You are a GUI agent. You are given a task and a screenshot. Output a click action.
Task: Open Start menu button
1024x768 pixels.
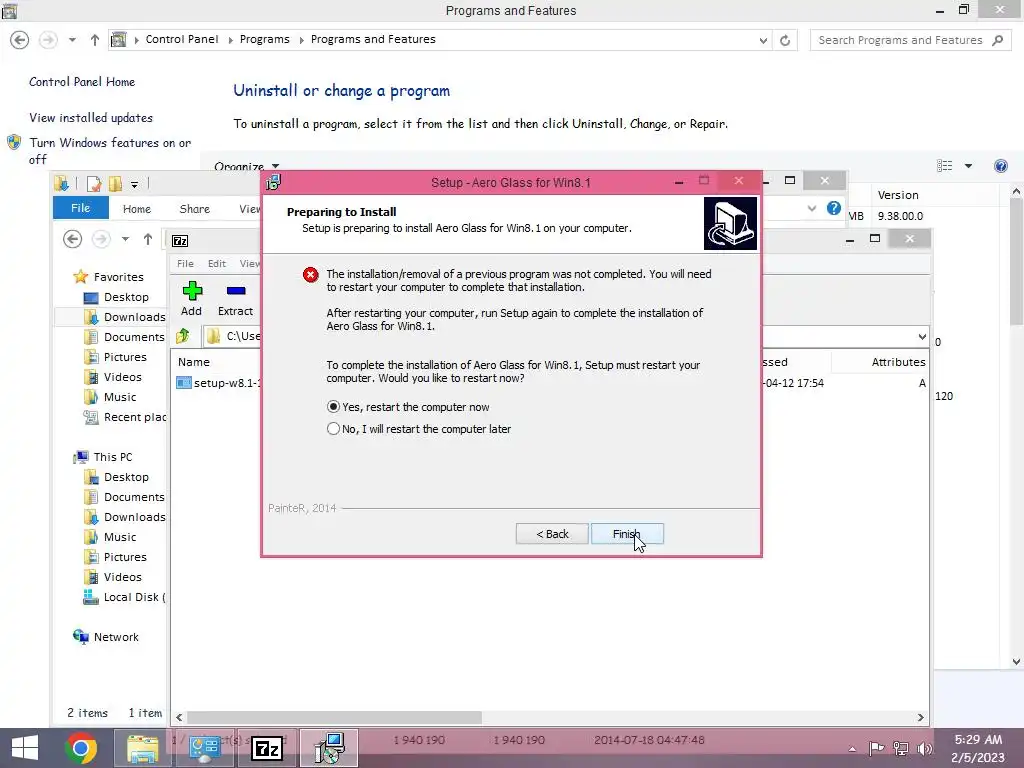25,748
